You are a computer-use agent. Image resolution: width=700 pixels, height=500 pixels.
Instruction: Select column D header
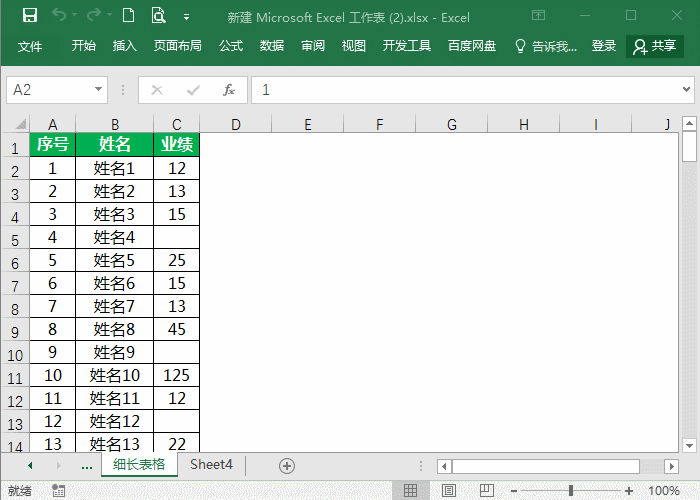(x=236, y=124)
